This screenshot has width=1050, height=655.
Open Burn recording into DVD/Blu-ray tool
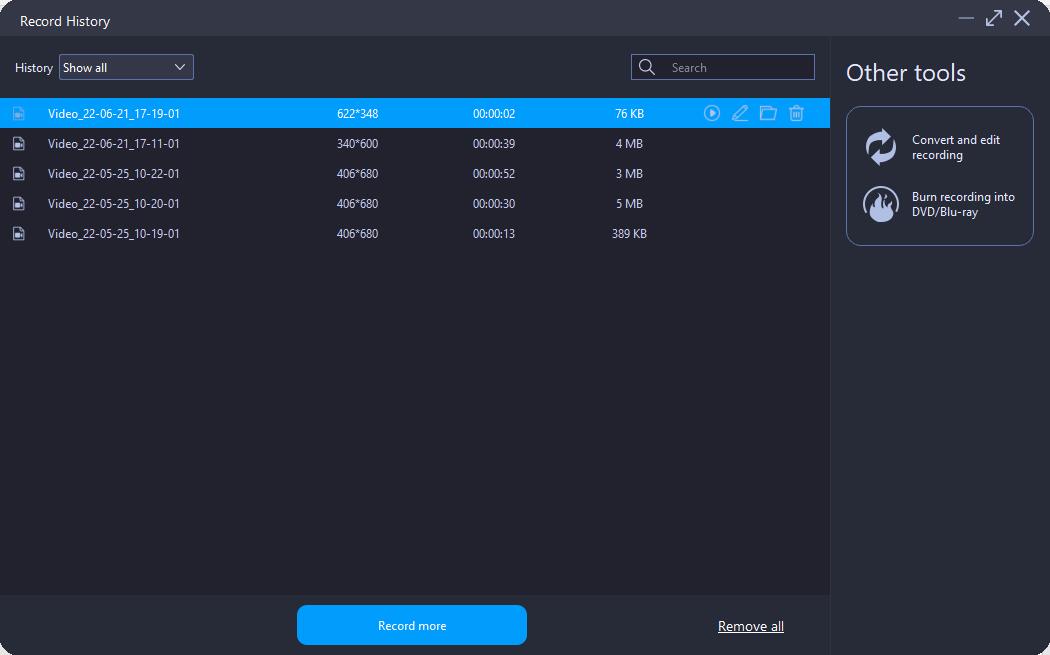963,205
